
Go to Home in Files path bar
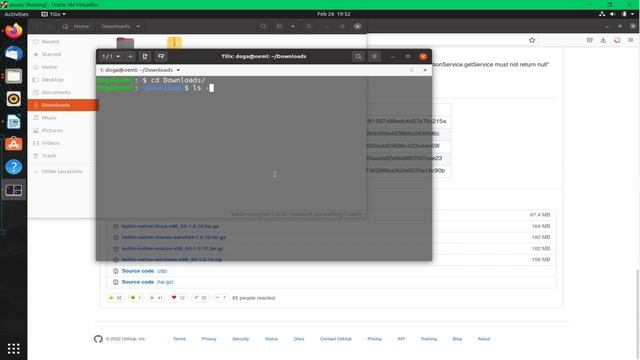(x=76, y=26)
